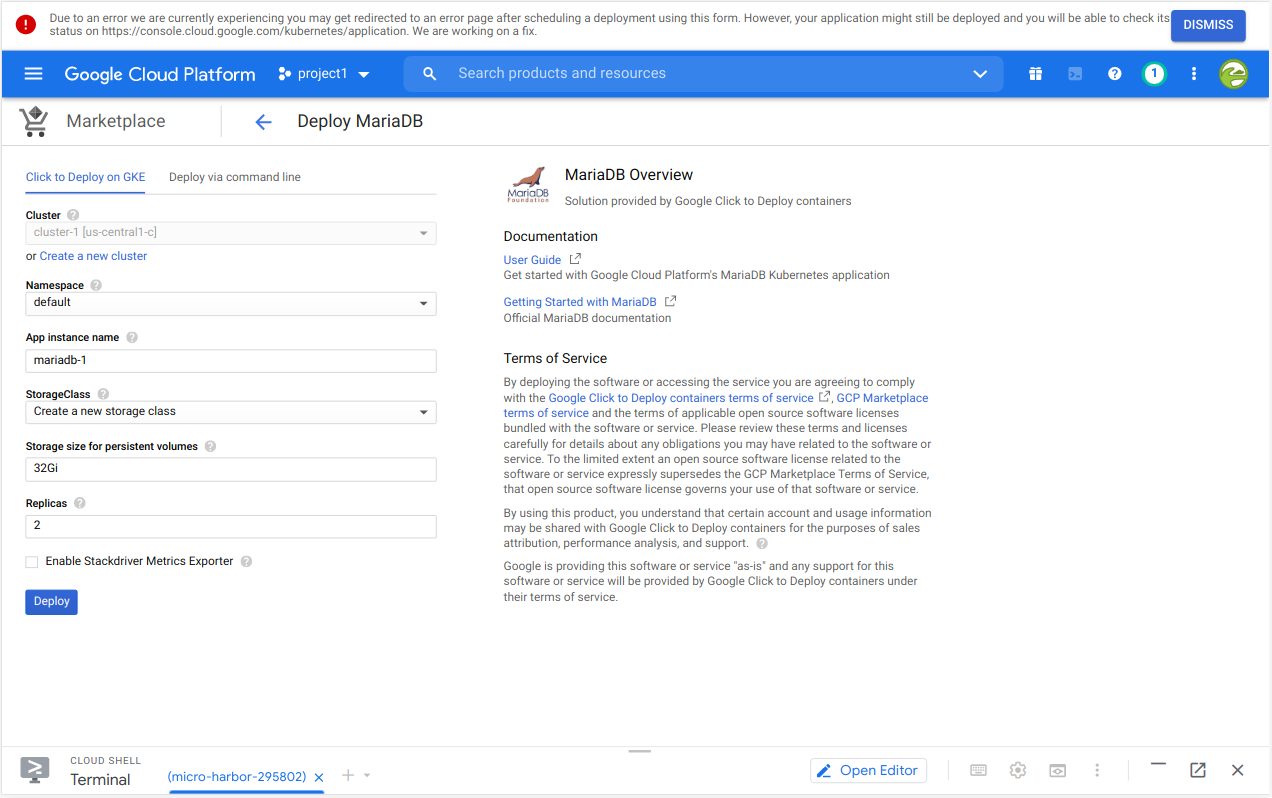Switch to Deploy via command line tab
The width and height of the screenshot is (1272, 798).
235,177
